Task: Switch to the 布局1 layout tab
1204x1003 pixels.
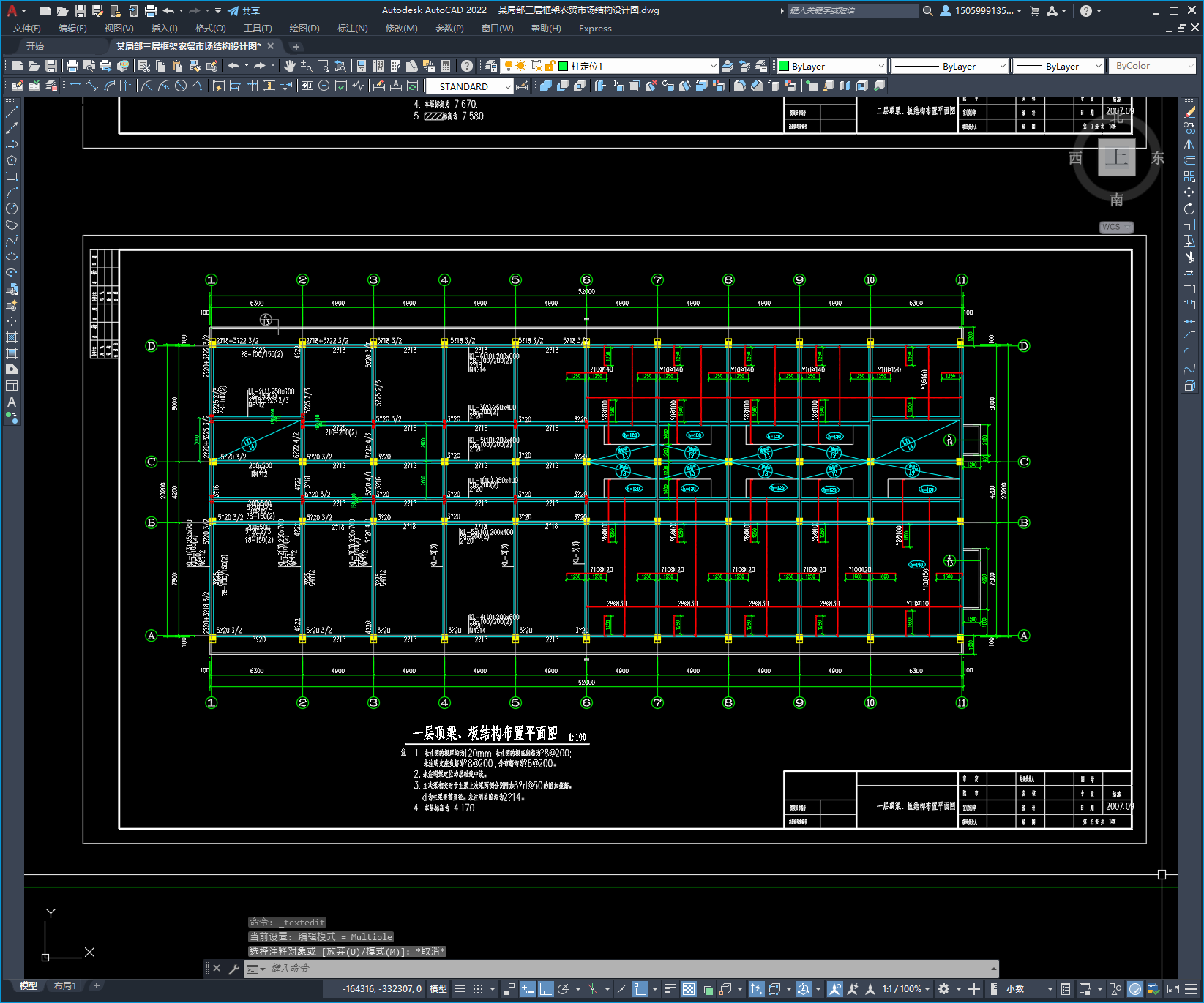Action: (65, 986)
